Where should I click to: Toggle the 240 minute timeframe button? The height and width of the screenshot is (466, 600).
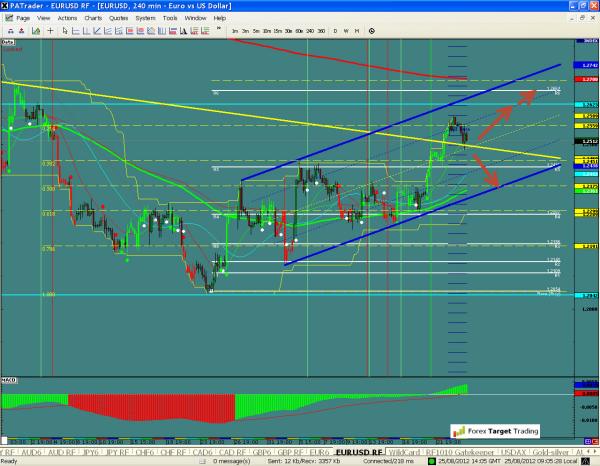[x=309, y=32]
